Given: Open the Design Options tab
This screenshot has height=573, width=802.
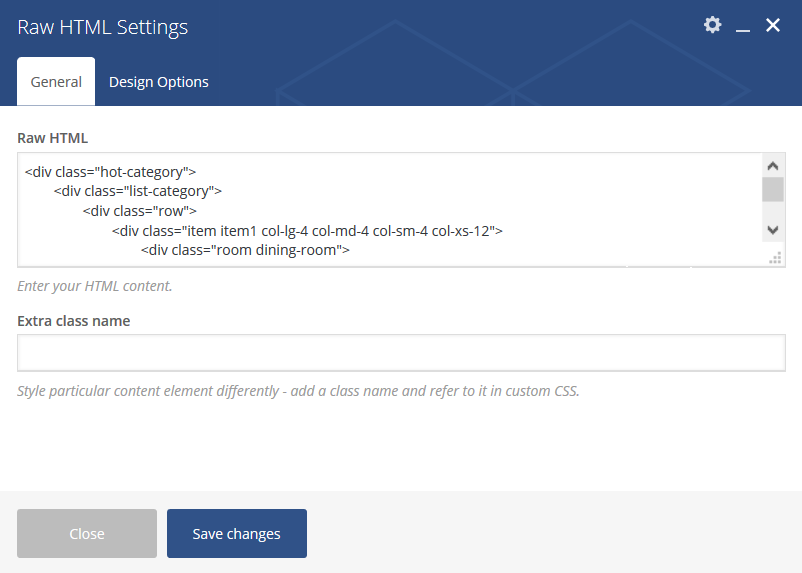Looking at the screenshot, I should pyautogui.click(x=159, y=81).
